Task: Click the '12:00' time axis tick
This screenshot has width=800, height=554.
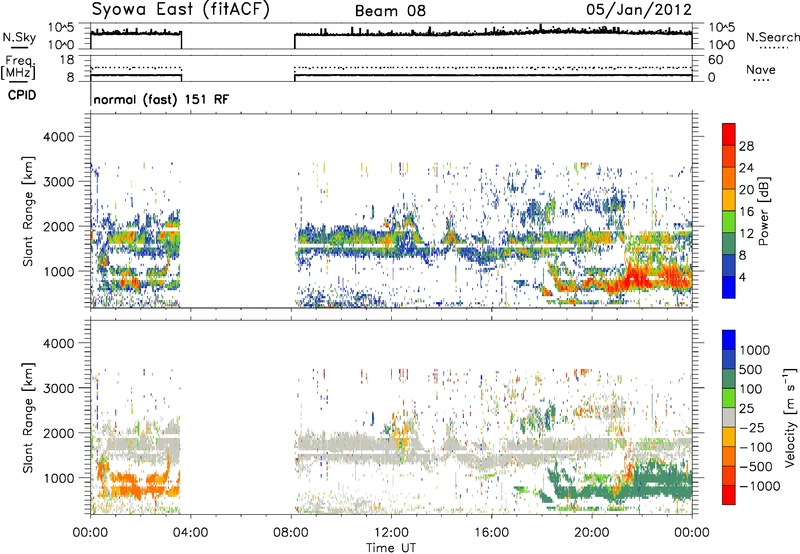Action: (x=391, y=533)
